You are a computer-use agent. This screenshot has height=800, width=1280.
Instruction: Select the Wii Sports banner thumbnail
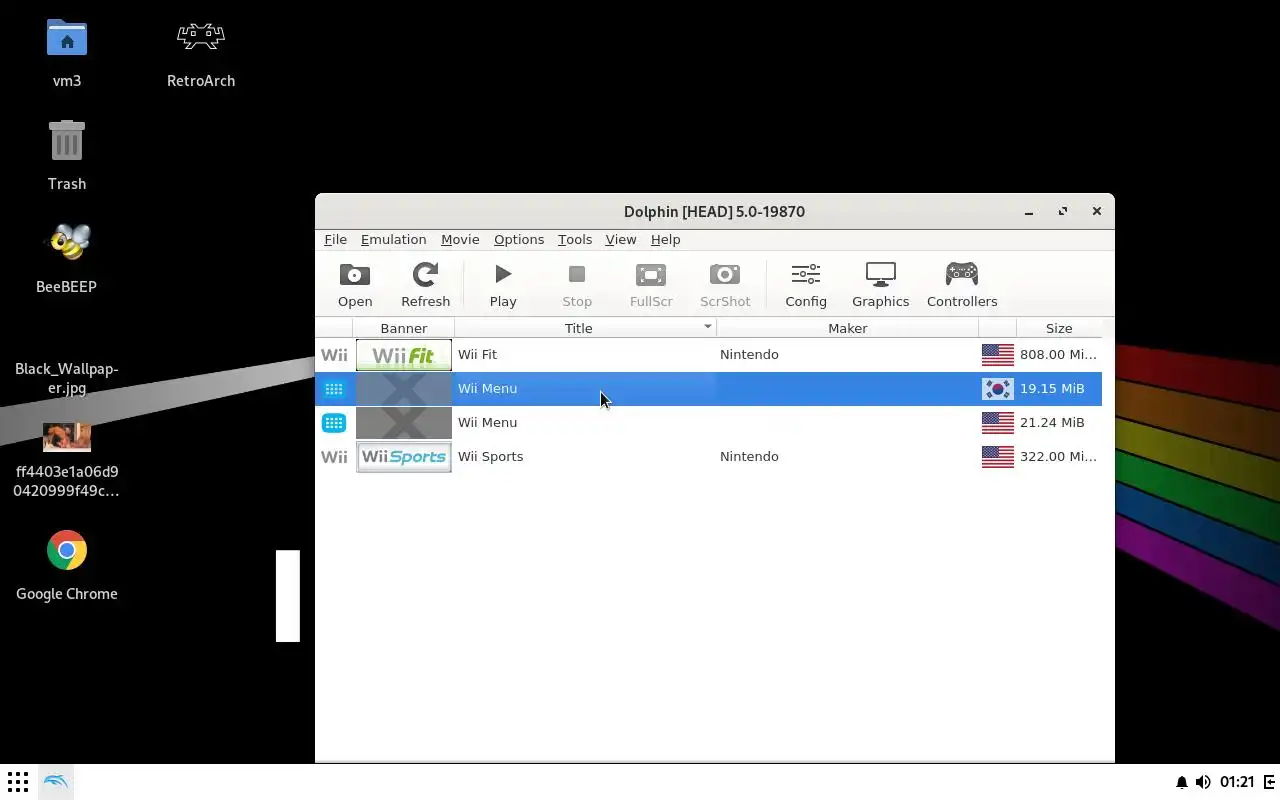[x=404, y=457]
